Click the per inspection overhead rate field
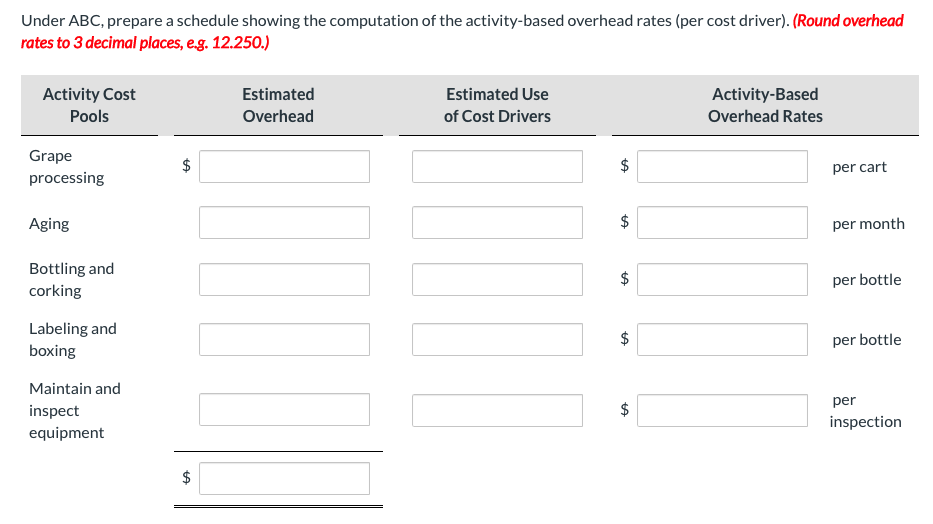This screenshot has width=933, height=524. pyautogui.click(x=722, y=410)
